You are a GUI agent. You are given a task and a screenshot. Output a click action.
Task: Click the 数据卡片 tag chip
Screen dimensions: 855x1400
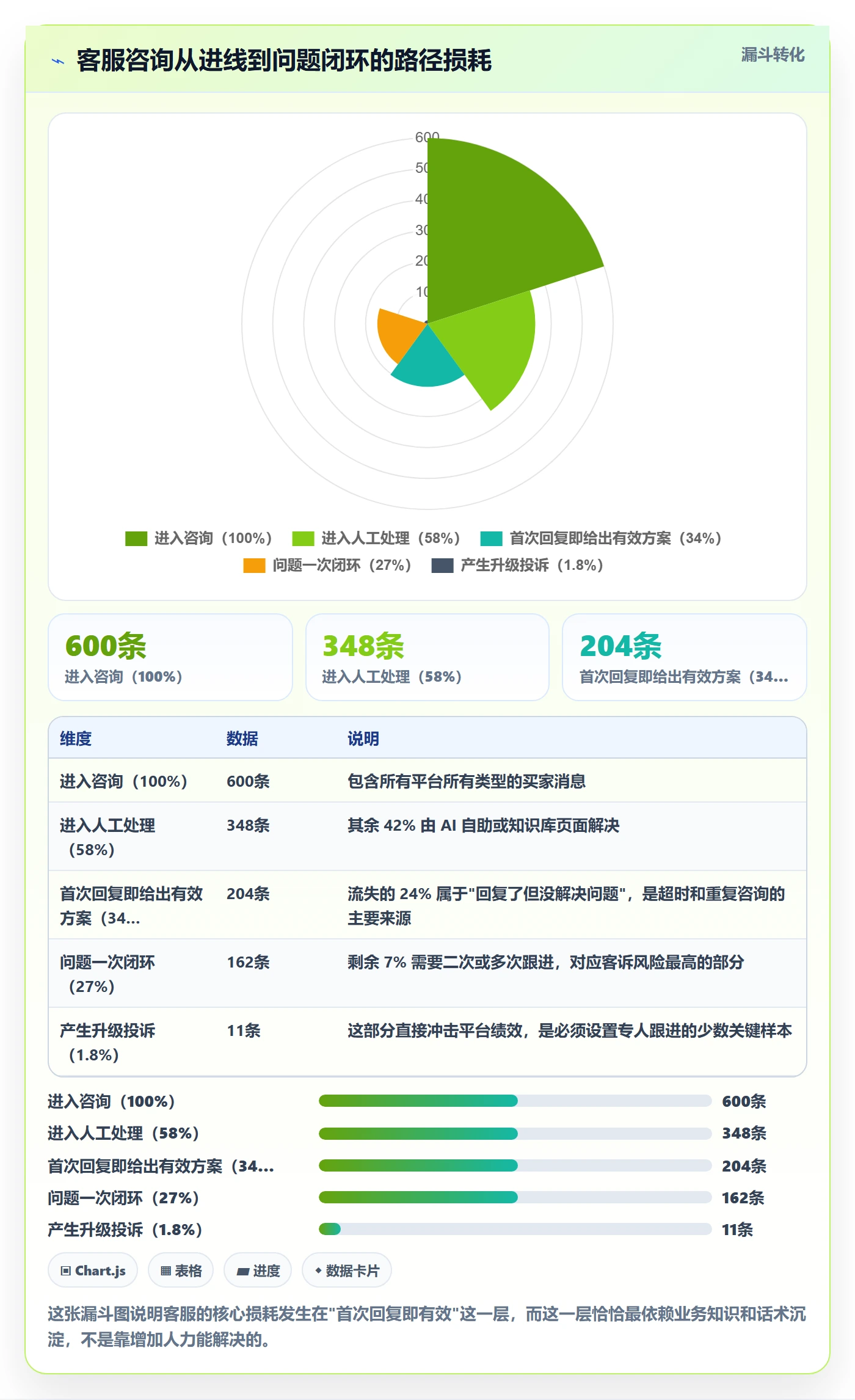click(x=347, y=1271)
